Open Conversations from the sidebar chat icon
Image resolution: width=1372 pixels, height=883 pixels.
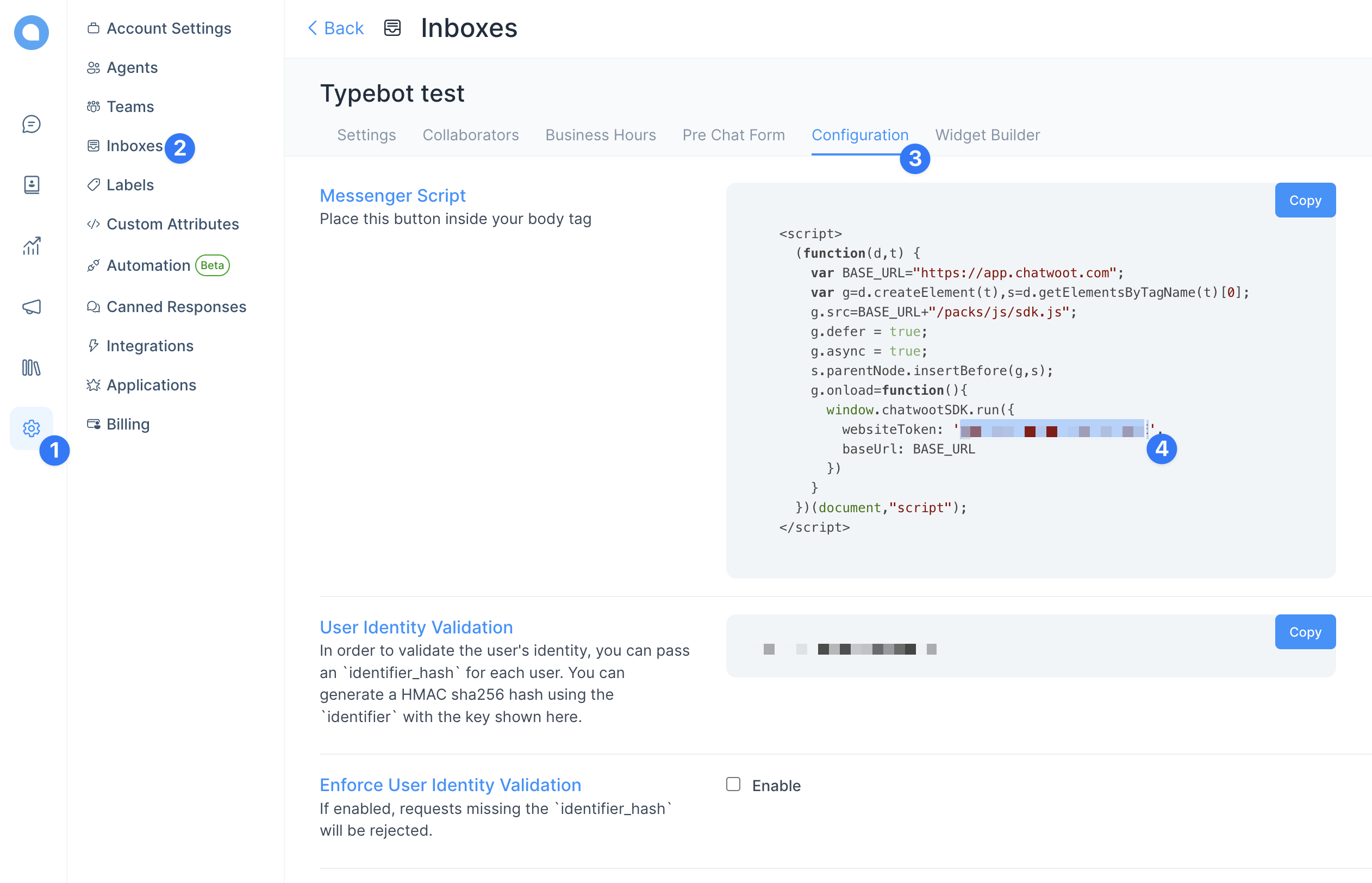[31, 124]
